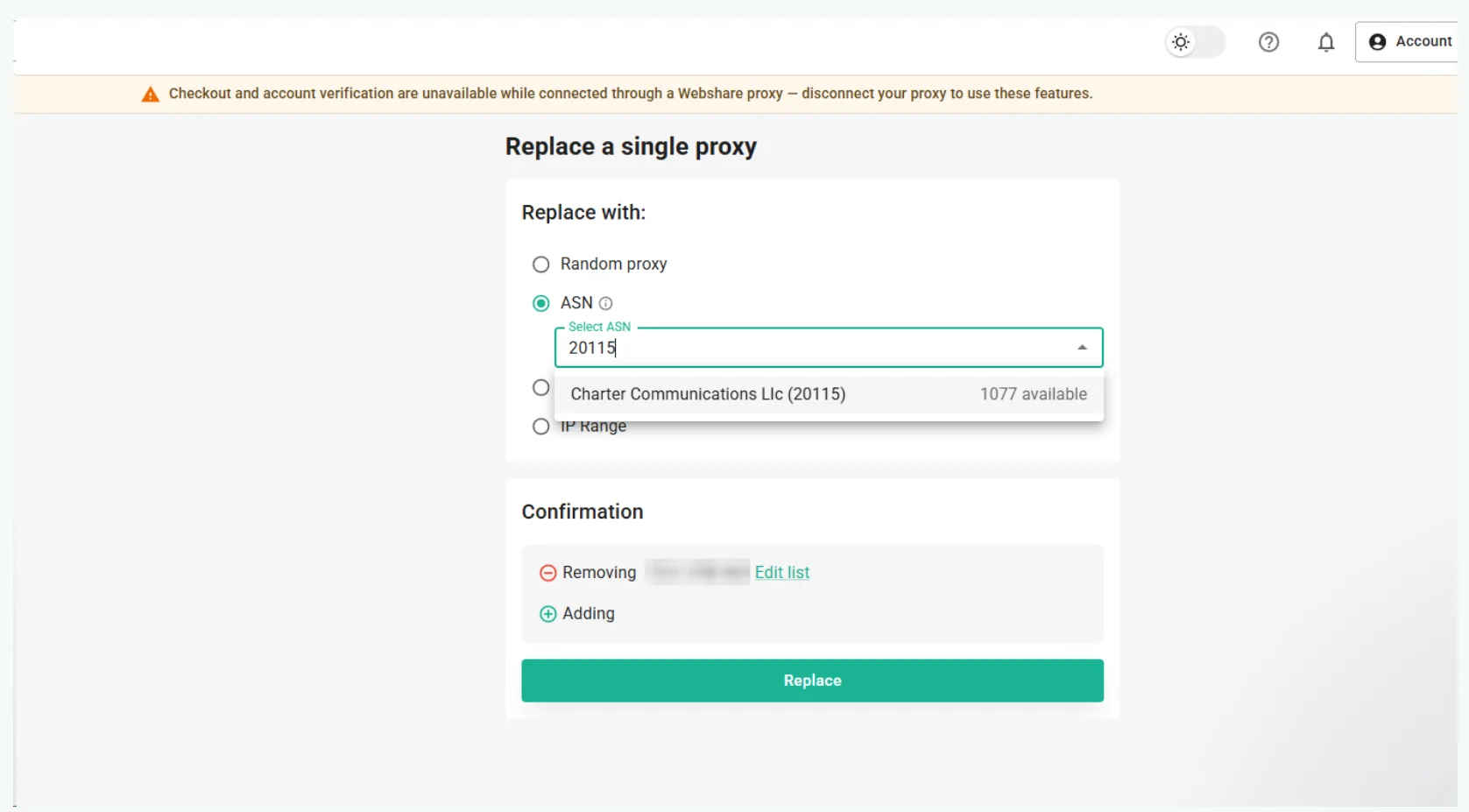
Task: Select the IP Range radio option
Action: tap(541, 427)
